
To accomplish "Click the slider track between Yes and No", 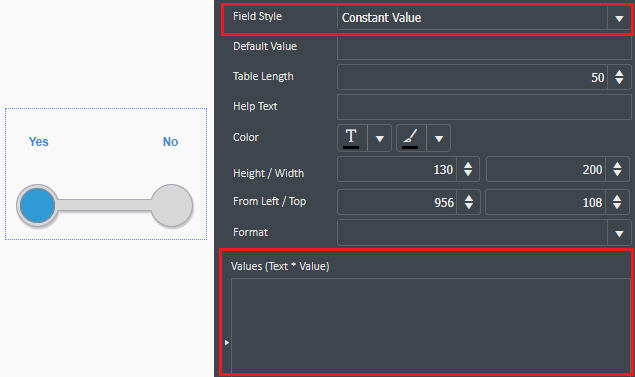I will [104, 205].
